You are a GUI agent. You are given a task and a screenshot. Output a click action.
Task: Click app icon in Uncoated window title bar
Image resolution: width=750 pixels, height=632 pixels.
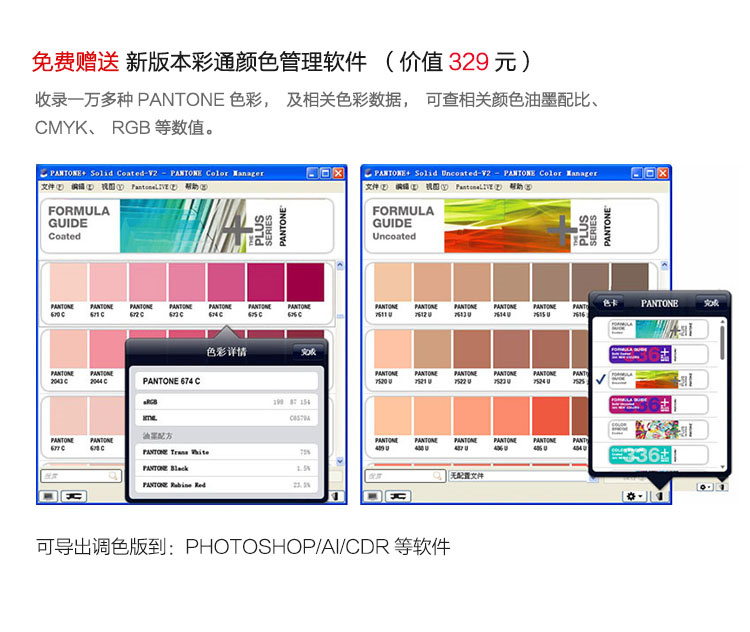click(x=368, y=173)
